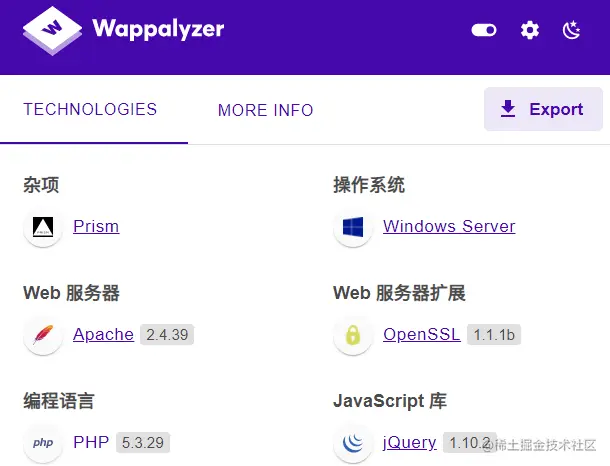Screen dimensions: 610x466
Task: Click the Wappalyzer diamond logo
Action: 52,31
